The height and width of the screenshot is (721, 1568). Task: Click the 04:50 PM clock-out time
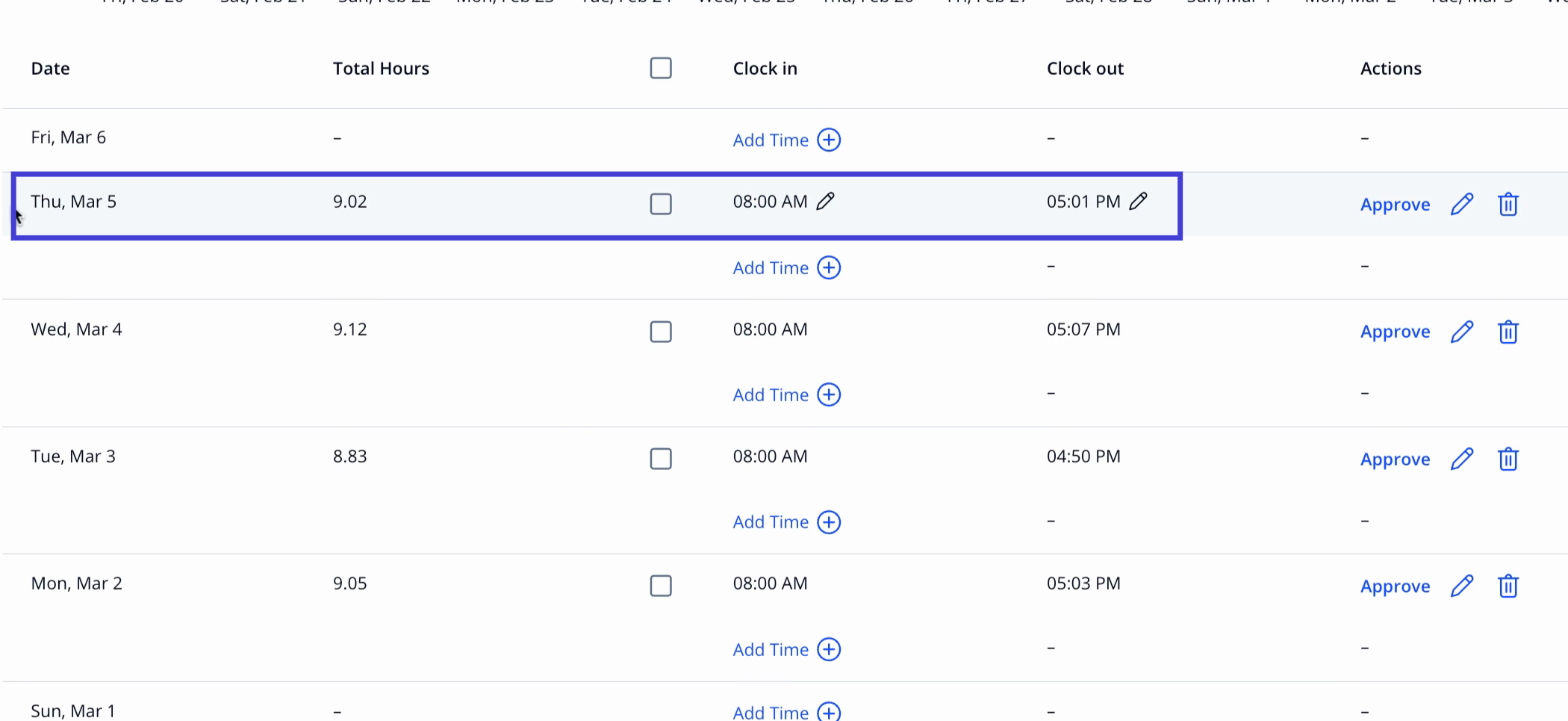pyautogui.click(x=1083, y=457)
